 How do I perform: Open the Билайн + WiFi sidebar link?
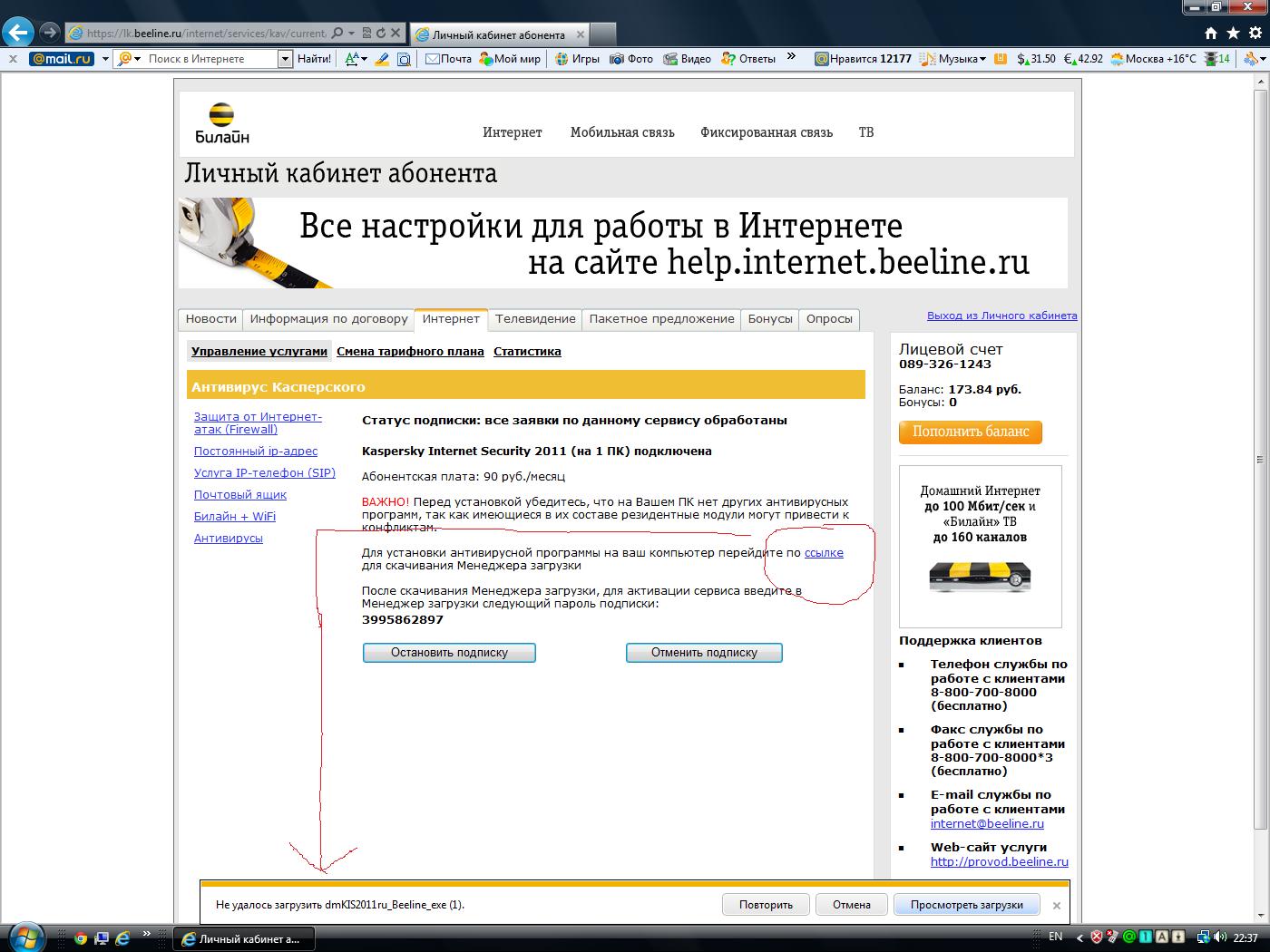point(235,517)
